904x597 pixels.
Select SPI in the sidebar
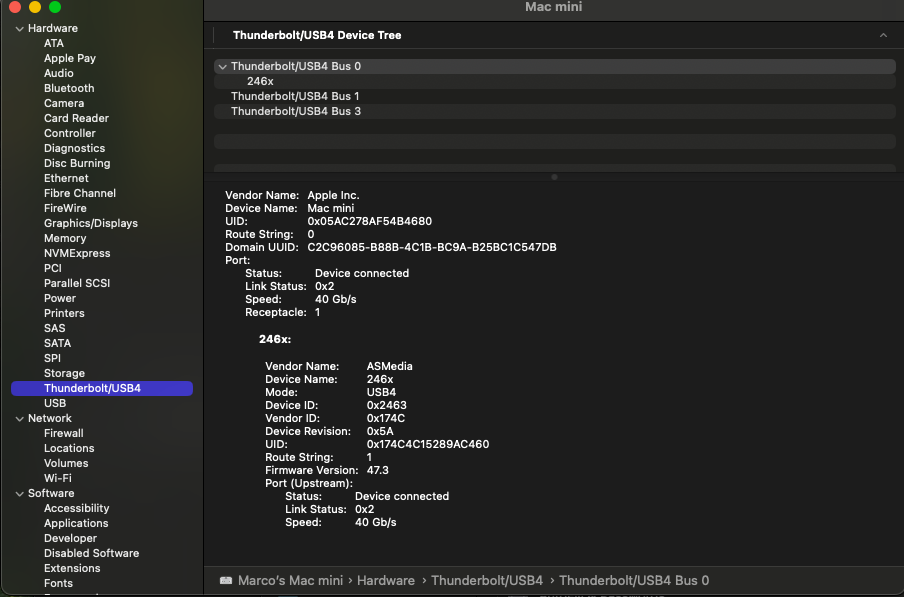tap(52, 358)
